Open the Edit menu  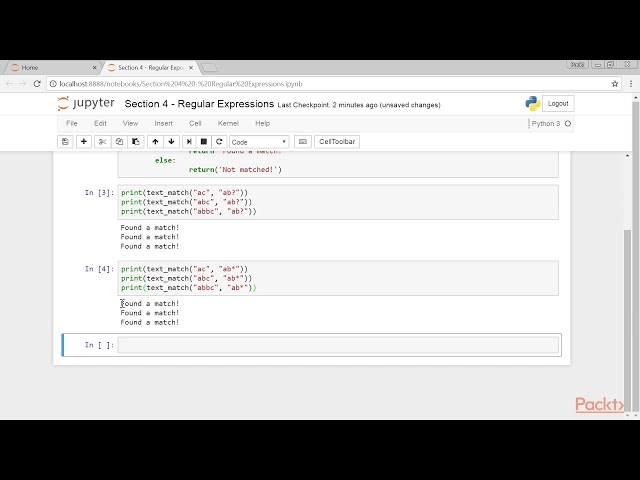(100, 123)
